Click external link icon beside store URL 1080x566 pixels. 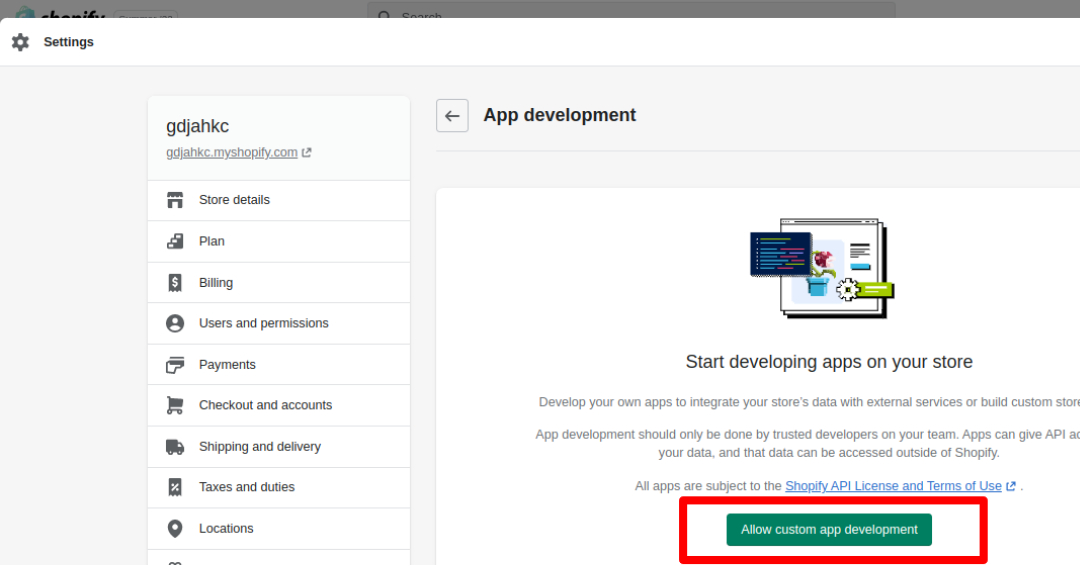coord(307,152)
